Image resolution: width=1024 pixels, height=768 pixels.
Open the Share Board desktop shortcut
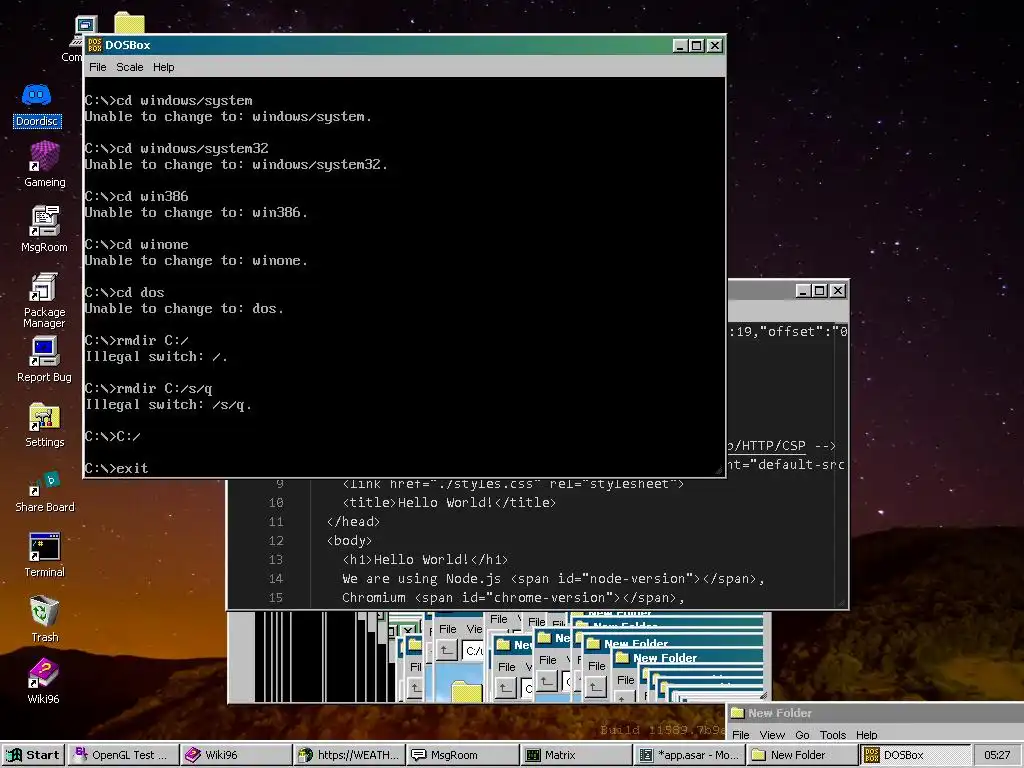[44, 491]
